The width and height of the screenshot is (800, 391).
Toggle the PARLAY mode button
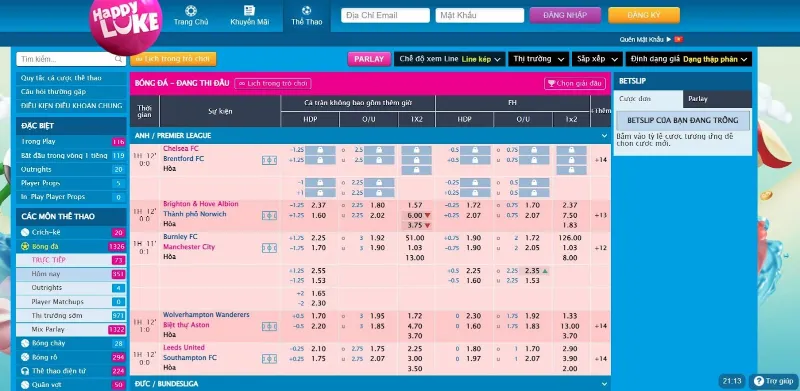(369, 59)
